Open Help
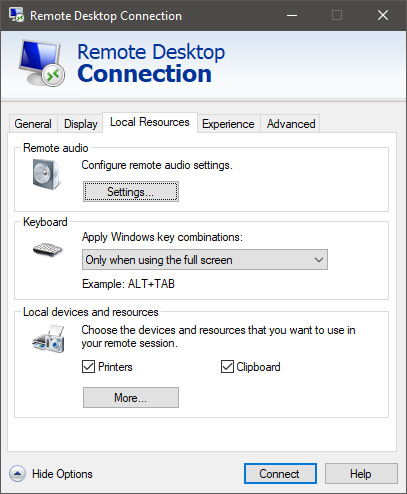The image size is (407, 494). (361, 474)
